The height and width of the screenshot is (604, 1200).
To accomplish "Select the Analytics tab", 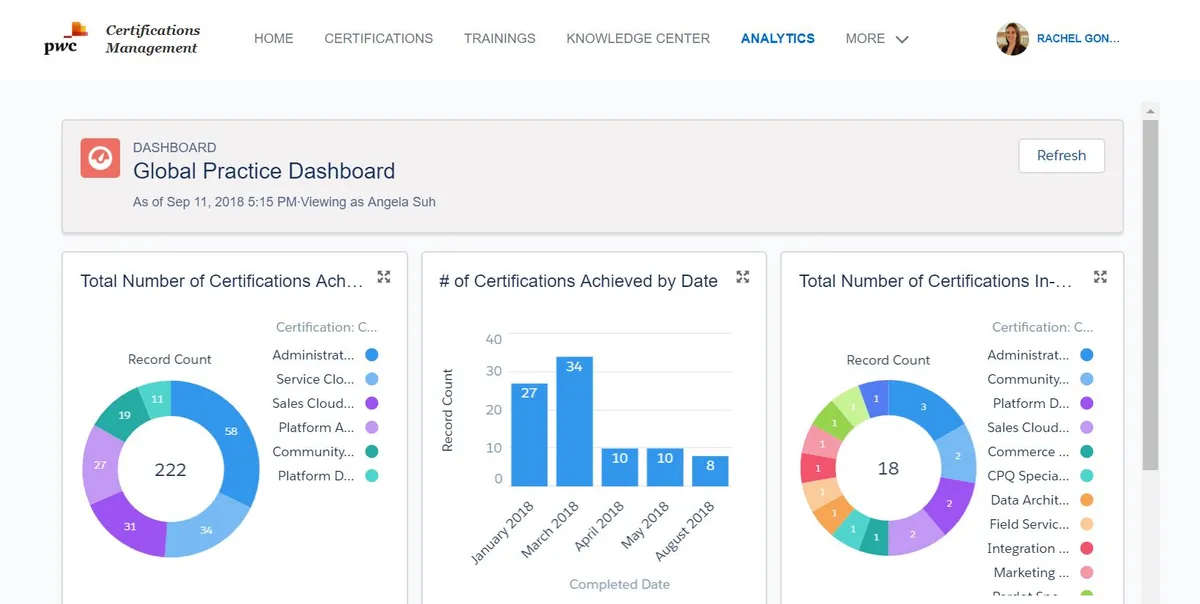I will point(778,38).
